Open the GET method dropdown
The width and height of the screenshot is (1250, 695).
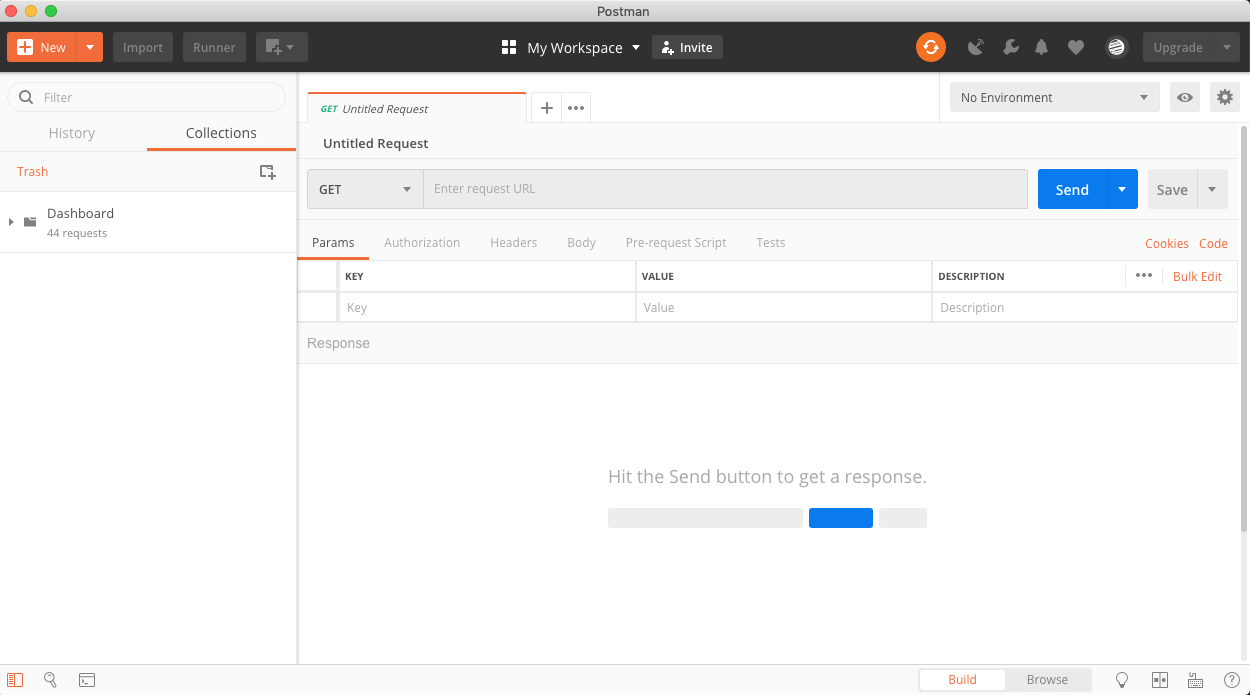[x=365, y=189]
